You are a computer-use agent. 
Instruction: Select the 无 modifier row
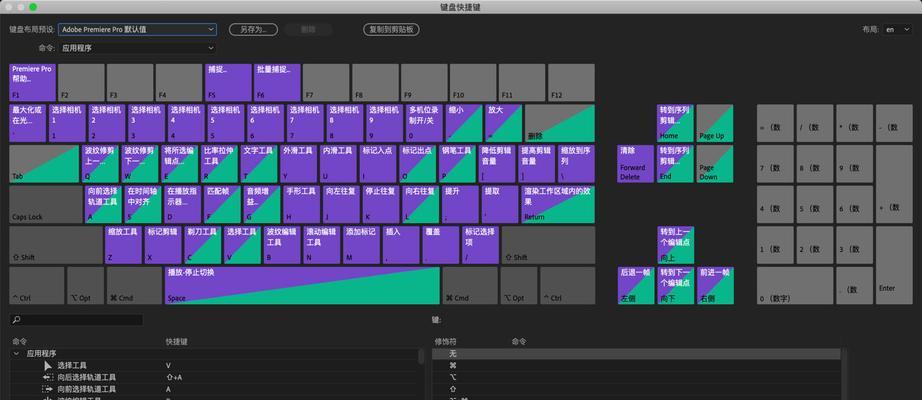636,354
